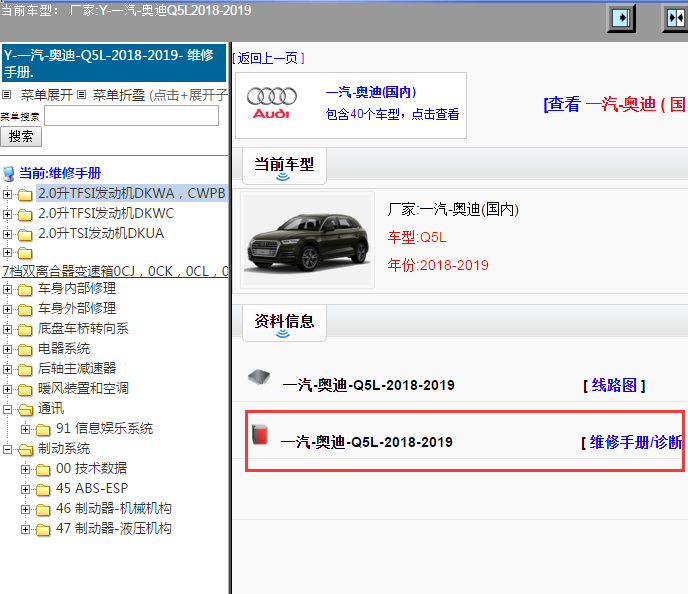
Task: Click folder icon of 后轴主减速器
Action: point(25,370)
